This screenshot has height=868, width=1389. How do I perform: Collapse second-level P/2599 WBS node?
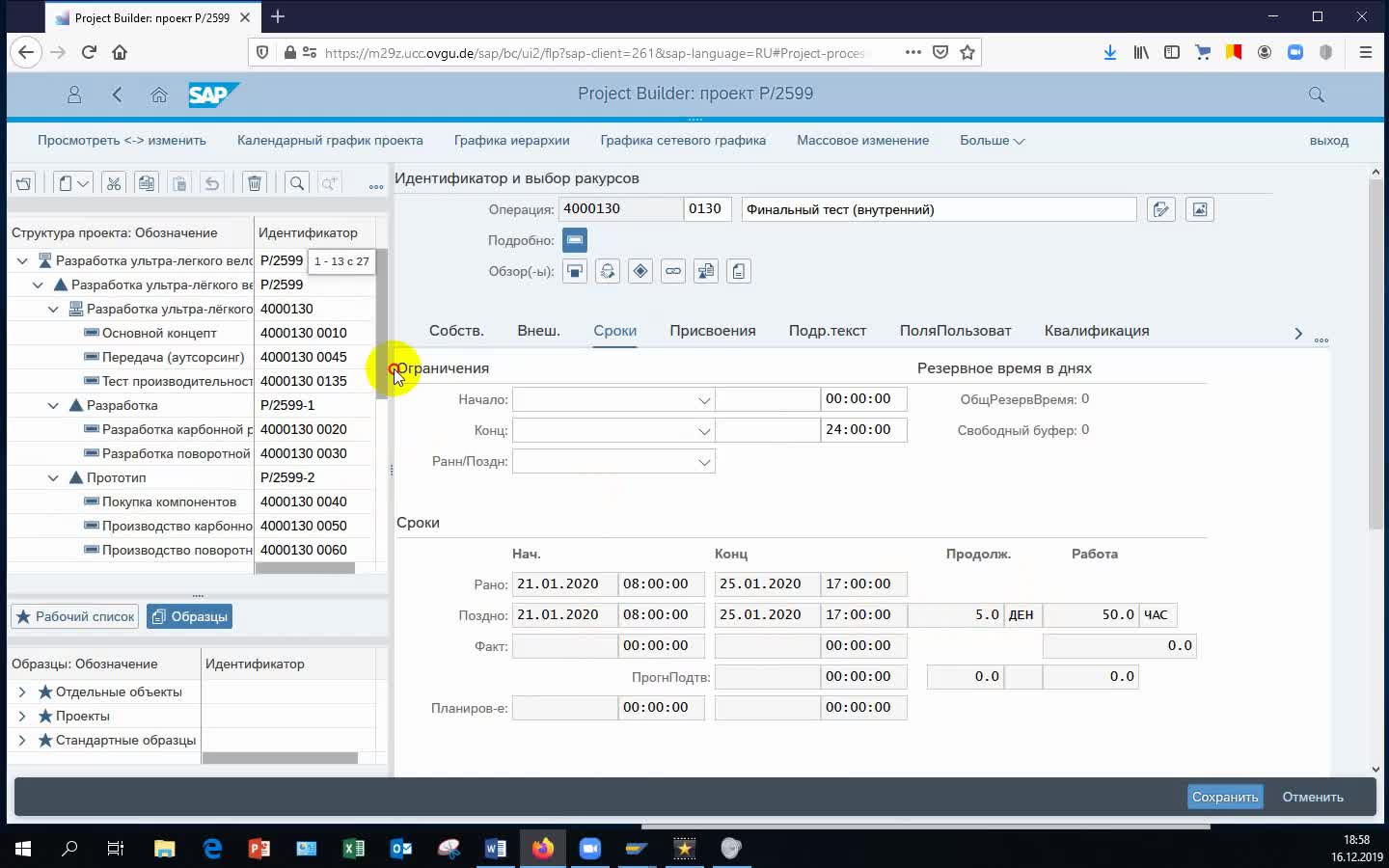coord(38,285)
